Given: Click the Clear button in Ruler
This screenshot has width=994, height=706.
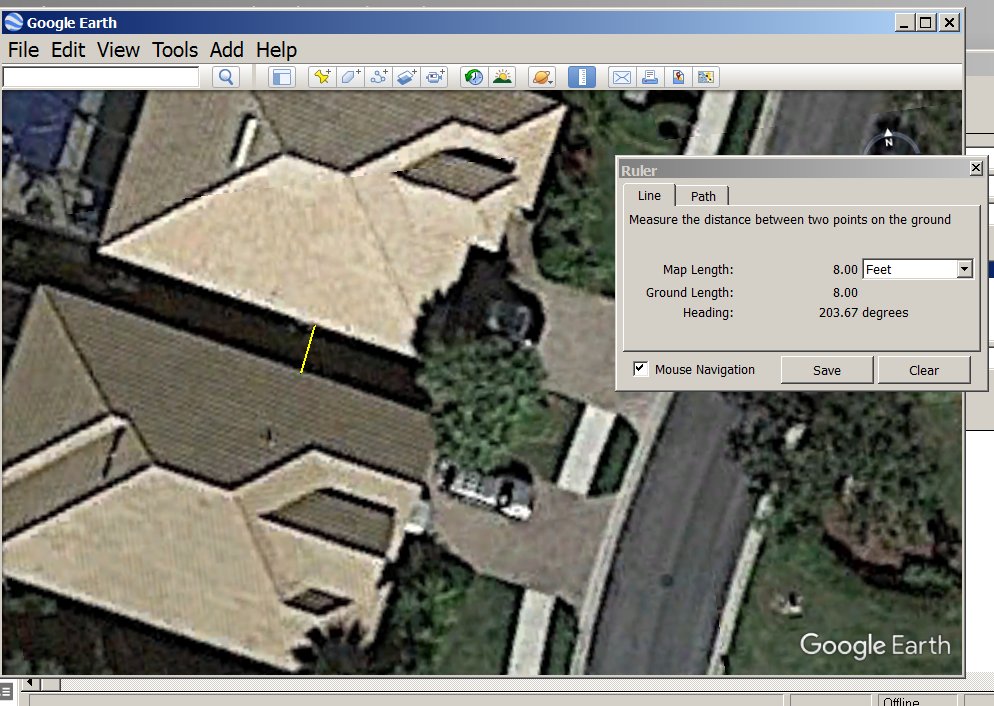Looking at the screenshot, I should pos(923,370).
